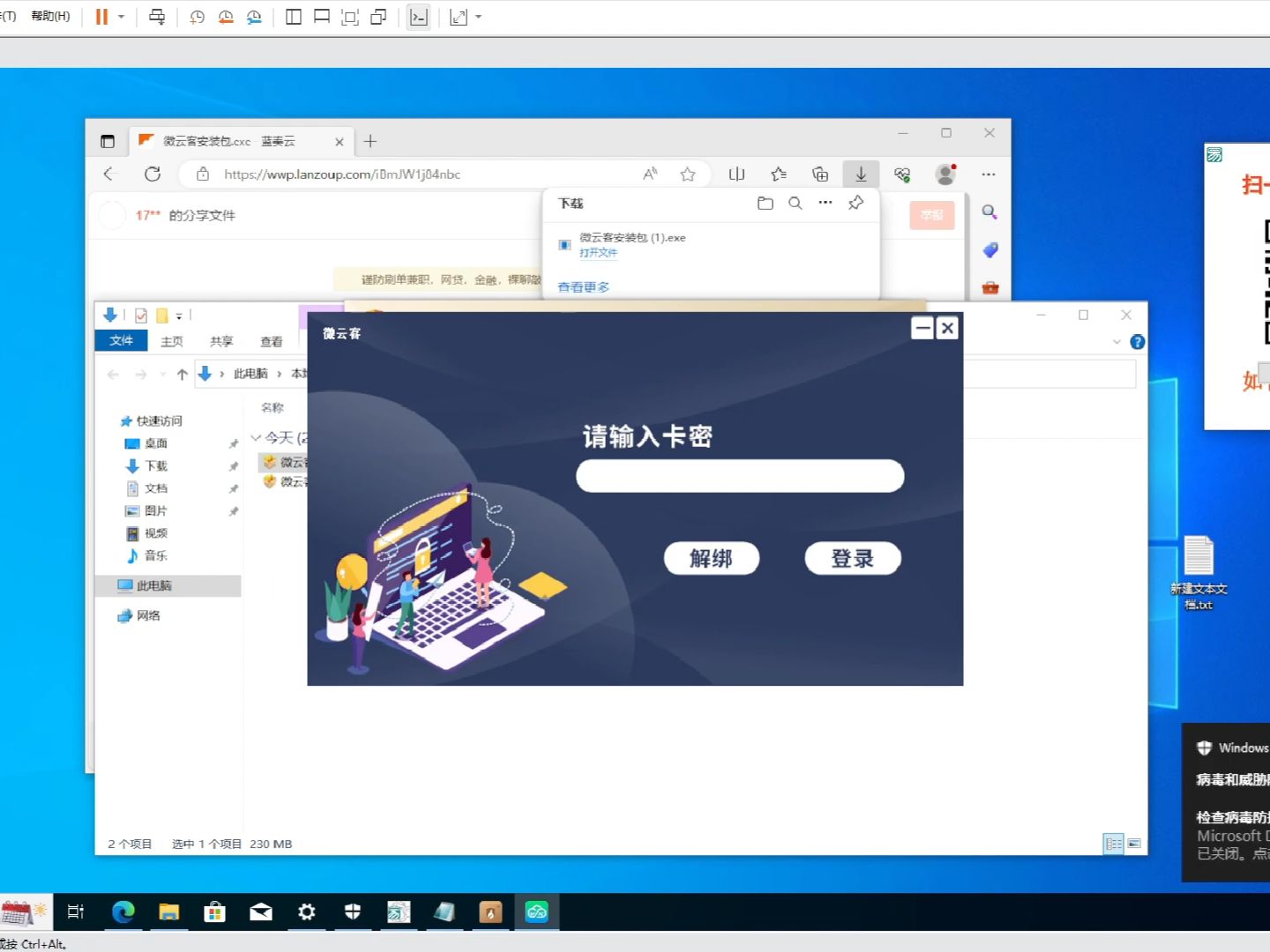Select 下载 in File Explorer navigation pane

point(156,465)
